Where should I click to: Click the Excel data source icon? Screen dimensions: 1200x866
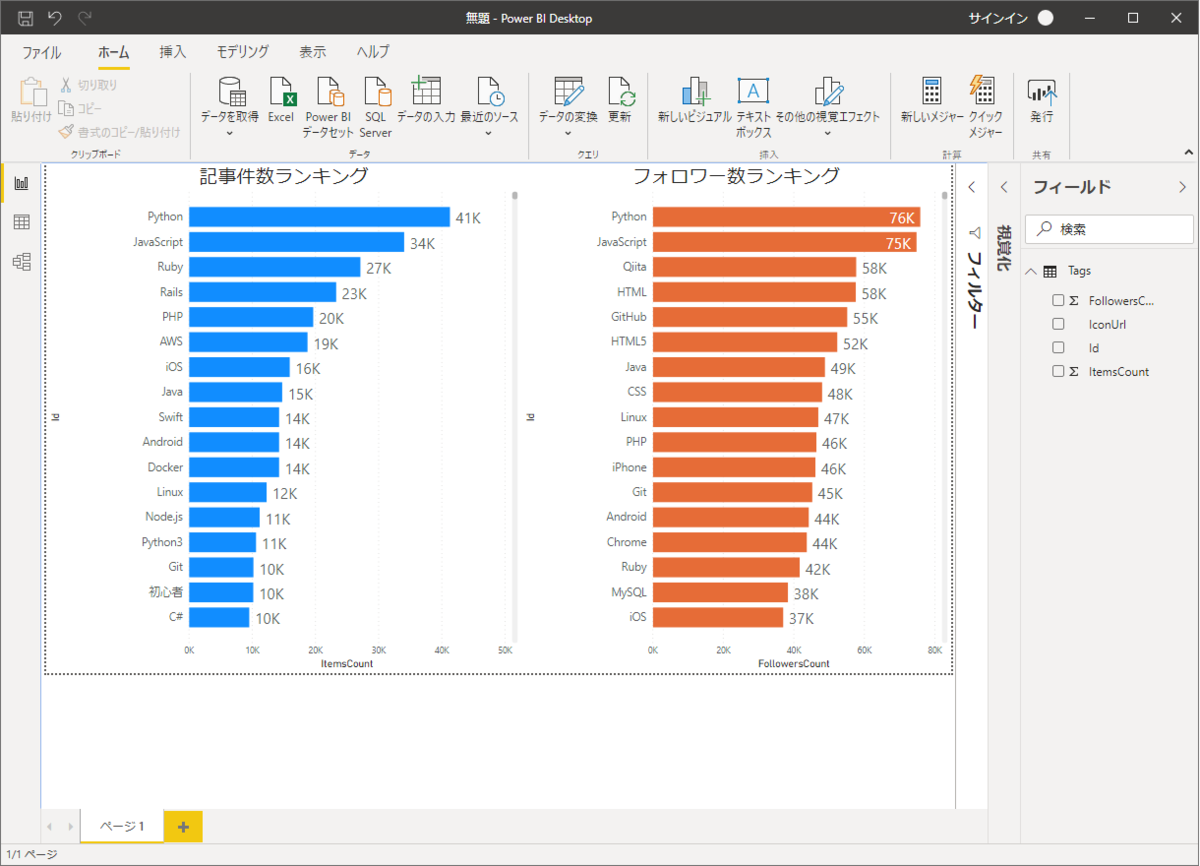281,92
